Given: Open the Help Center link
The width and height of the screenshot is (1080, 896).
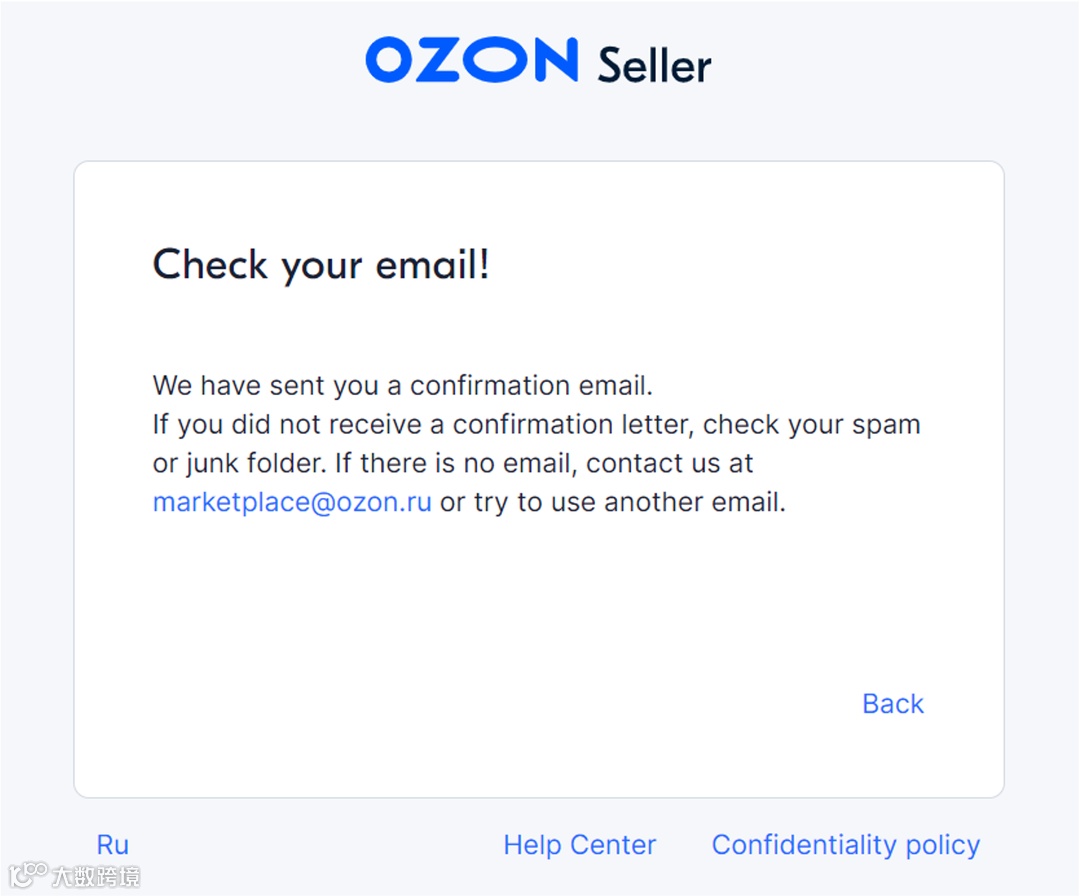Looking at the screenshot, I should (x=579, y=845).
